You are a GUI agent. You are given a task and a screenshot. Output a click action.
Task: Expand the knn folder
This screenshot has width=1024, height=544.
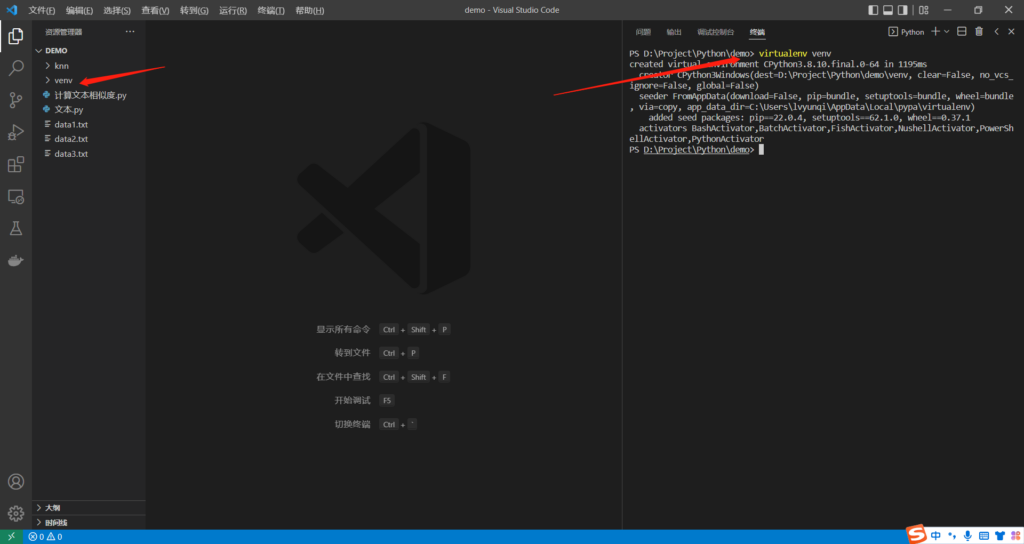coord(89,65)
